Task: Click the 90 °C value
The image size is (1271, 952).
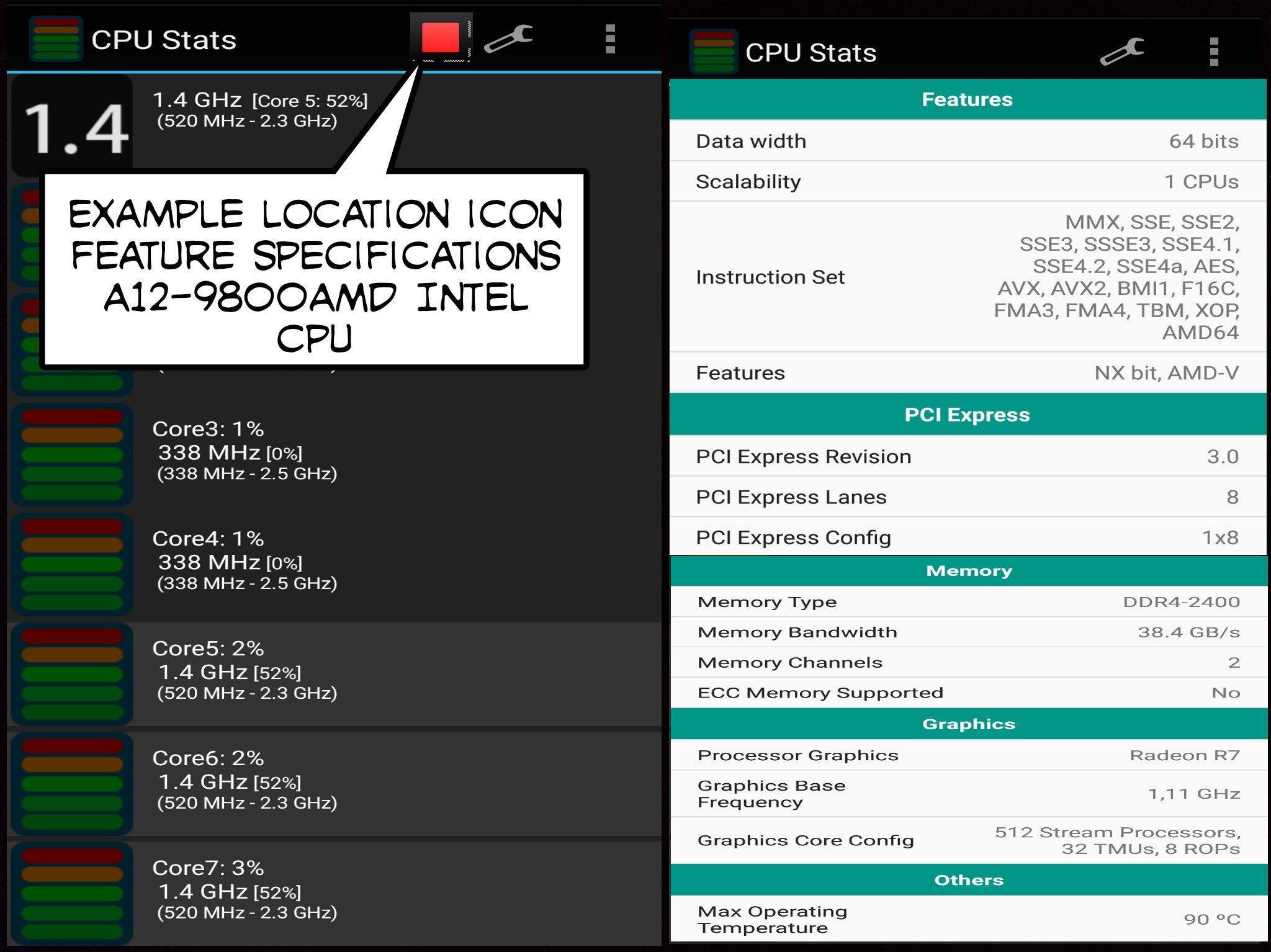Action: pyautogui.click(x=1212, y=920)
